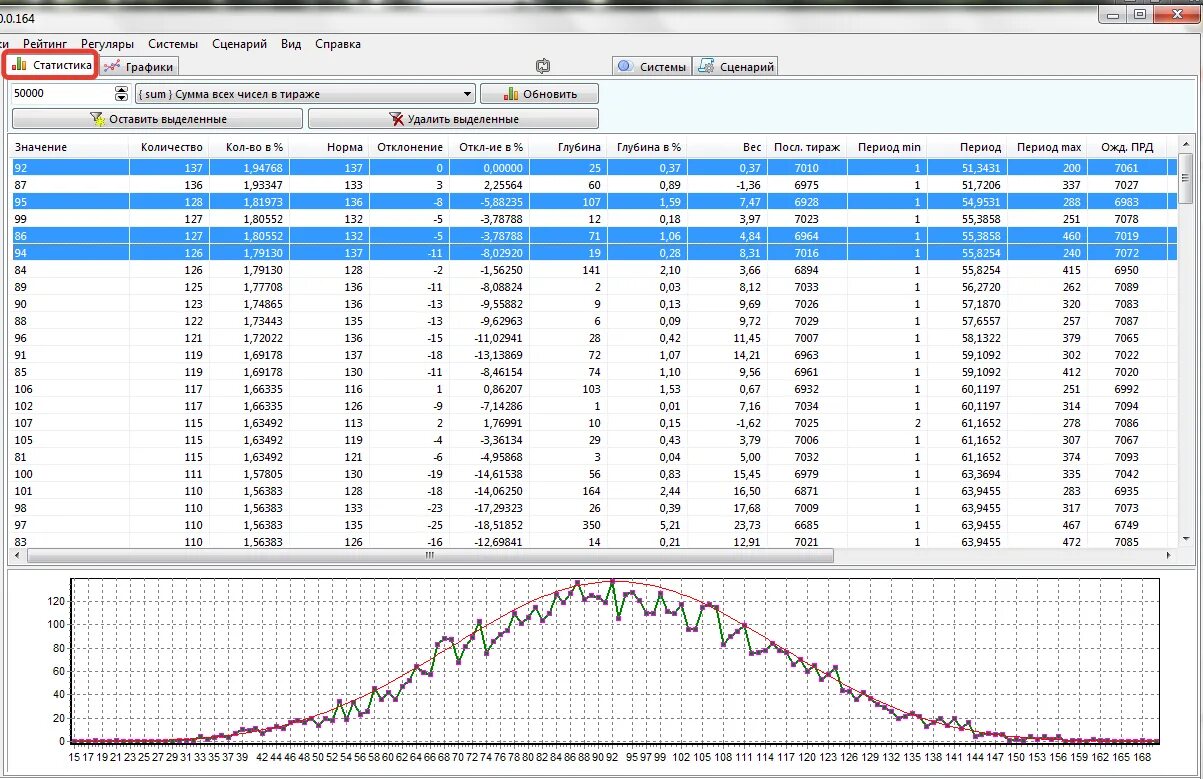This screenshot has height=779, width=1203.
Task: Select the row with value 106
Action: [594, 389]
